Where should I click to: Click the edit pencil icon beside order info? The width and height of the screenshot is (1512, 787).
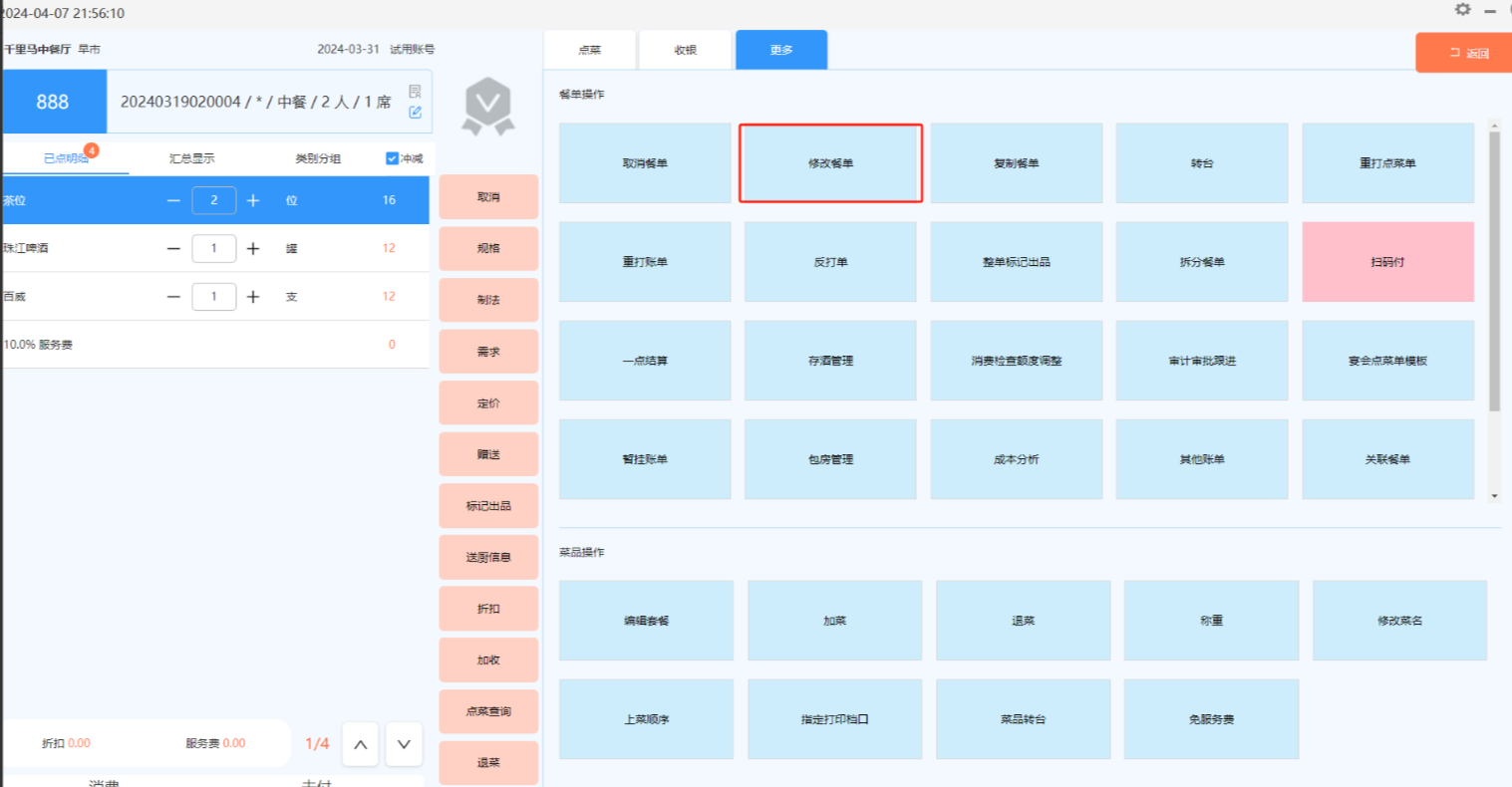click(415, 113)
